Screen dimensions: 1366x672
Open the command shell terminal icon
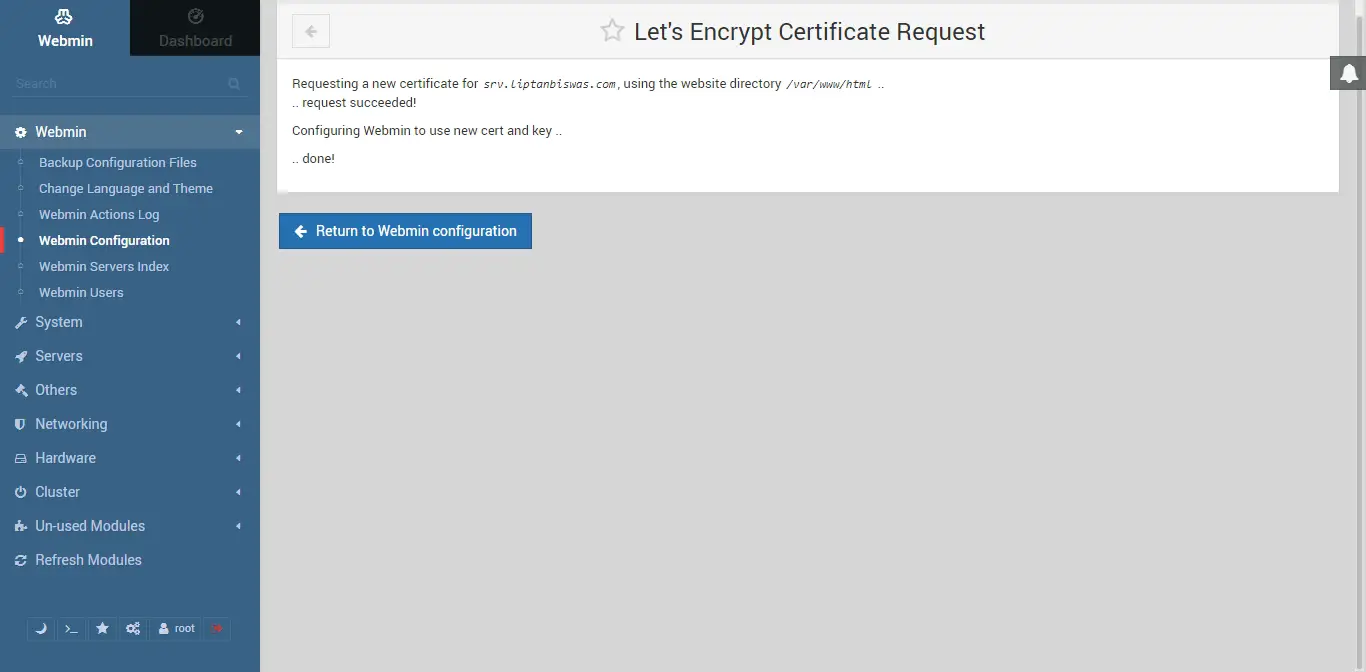pyautogui.click(x=71, y=629)
